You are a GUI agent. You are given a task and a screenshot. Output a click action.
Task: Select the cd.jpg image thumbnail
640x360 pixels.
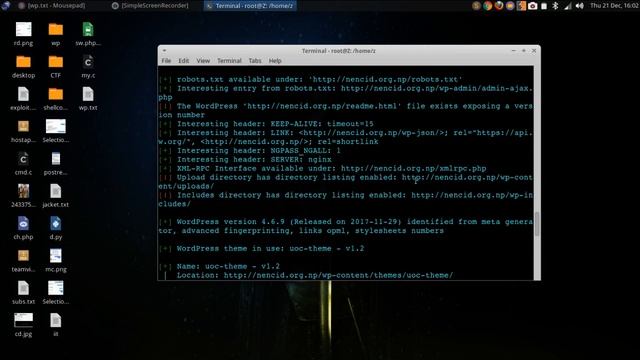pos(23,320)
